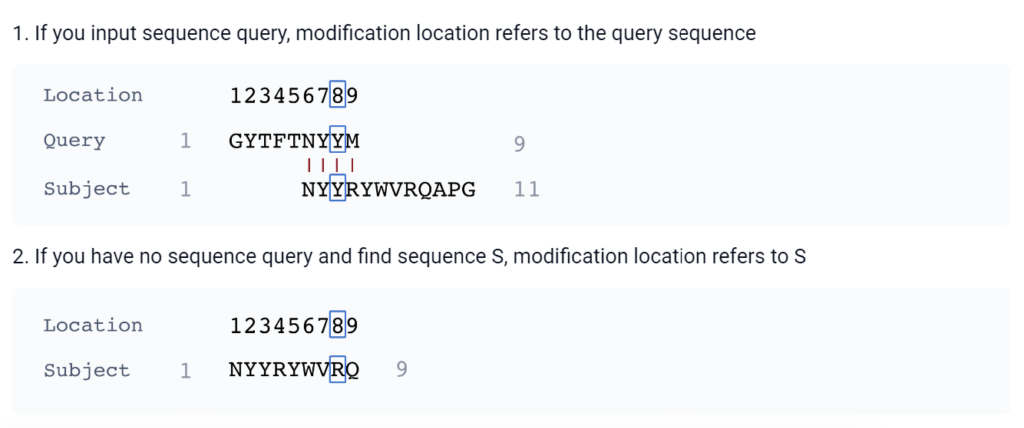Click the second Location label
Screen dimensions: 1024x428
tap(93, 325)
